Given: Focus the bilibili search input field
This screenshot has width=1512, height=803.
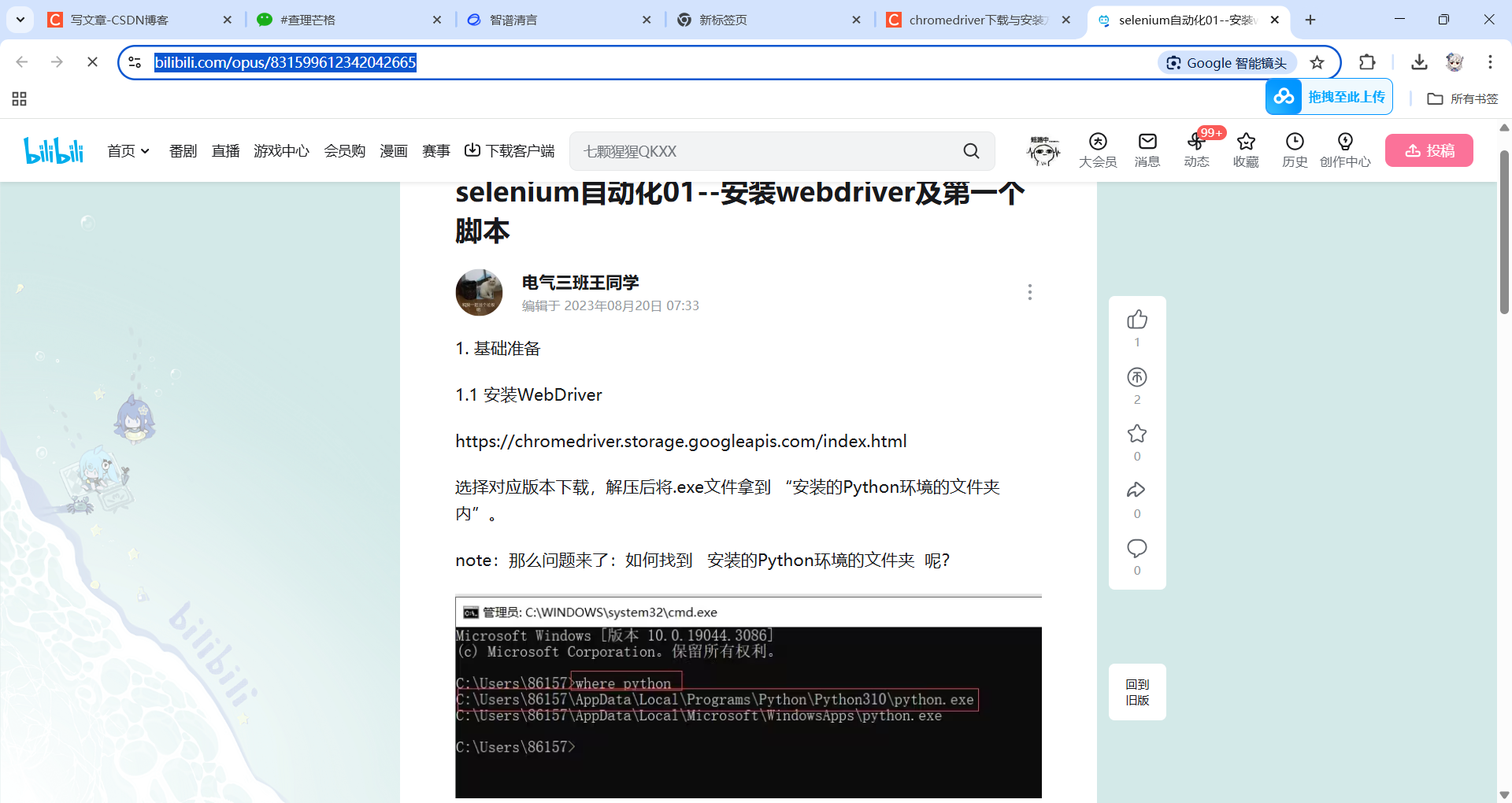Looking at the screenshot, I should point(764,151).
